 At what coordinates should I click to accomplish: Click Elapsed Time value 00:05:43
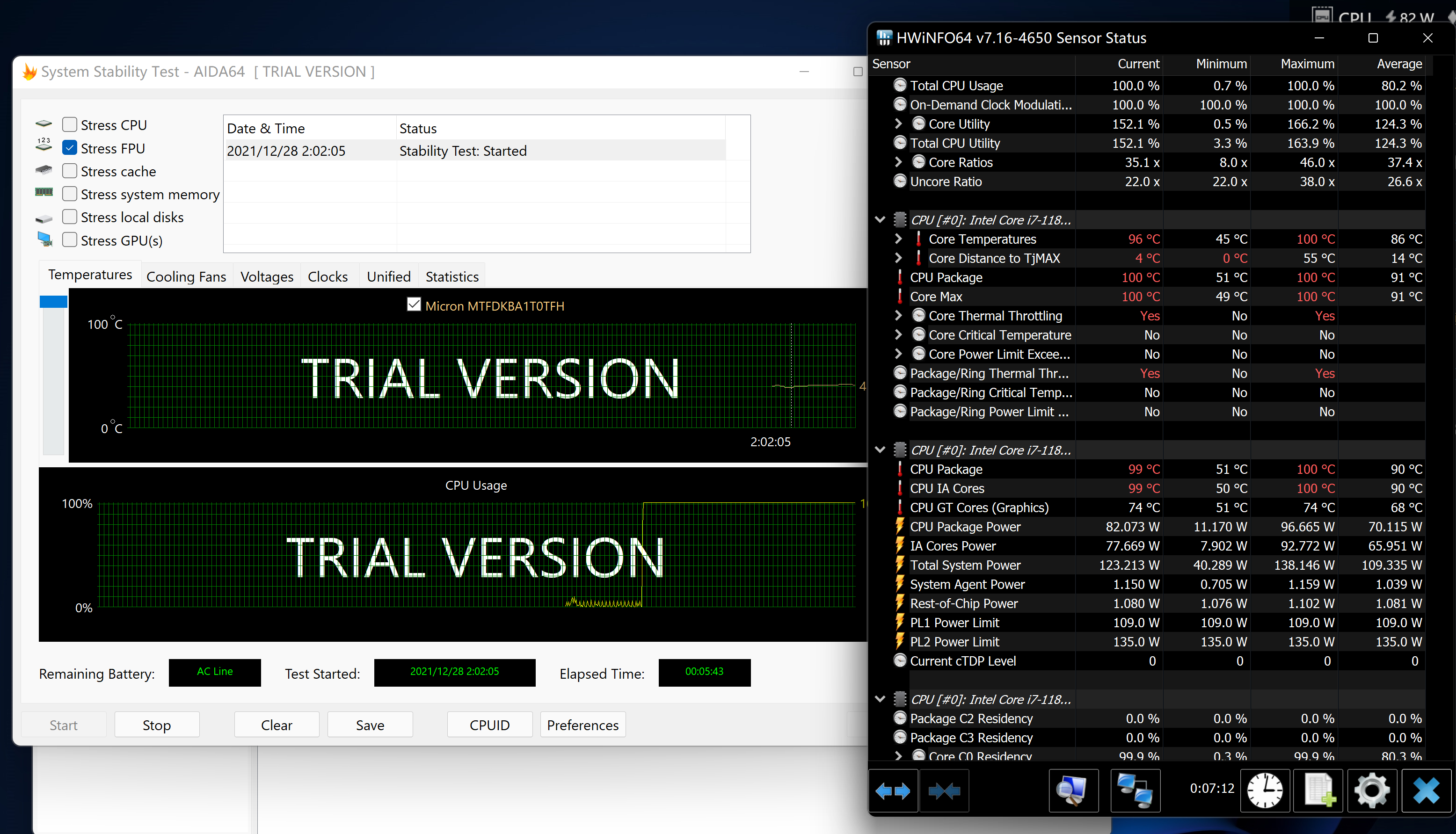click(x=704, y=672)
